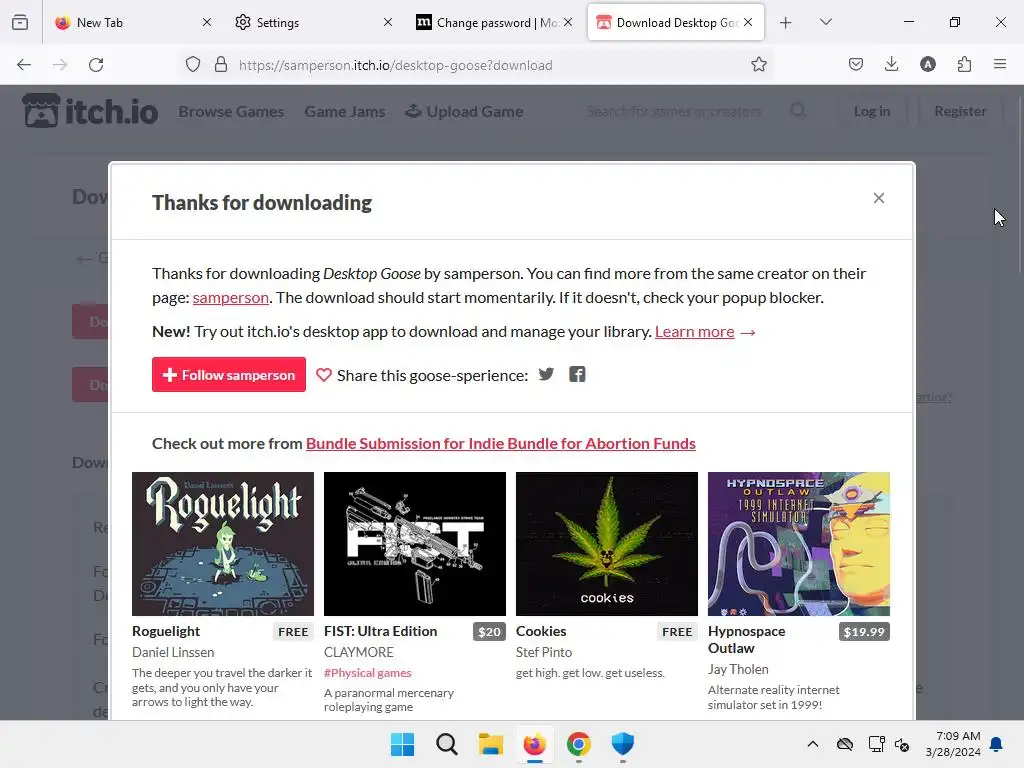This screenshot has height=768, width=1024.
Task: Open the Firefox downloads panel
Action: tap(891, 64)
